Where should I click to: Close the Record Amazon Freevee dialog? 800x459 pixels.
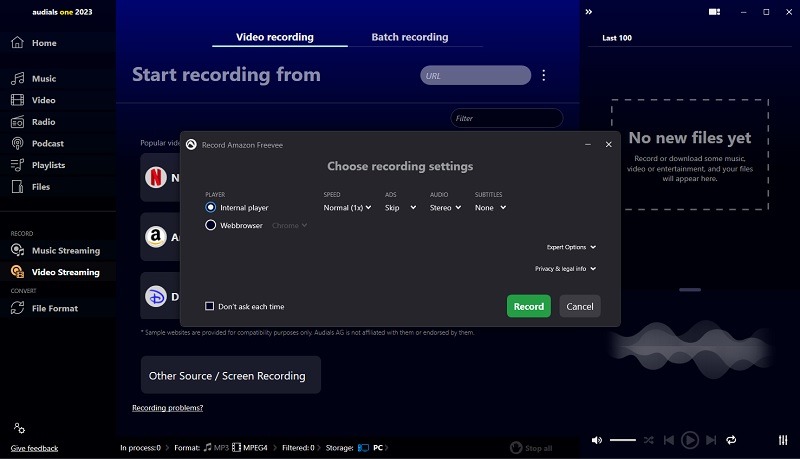[x=609, y=144]
